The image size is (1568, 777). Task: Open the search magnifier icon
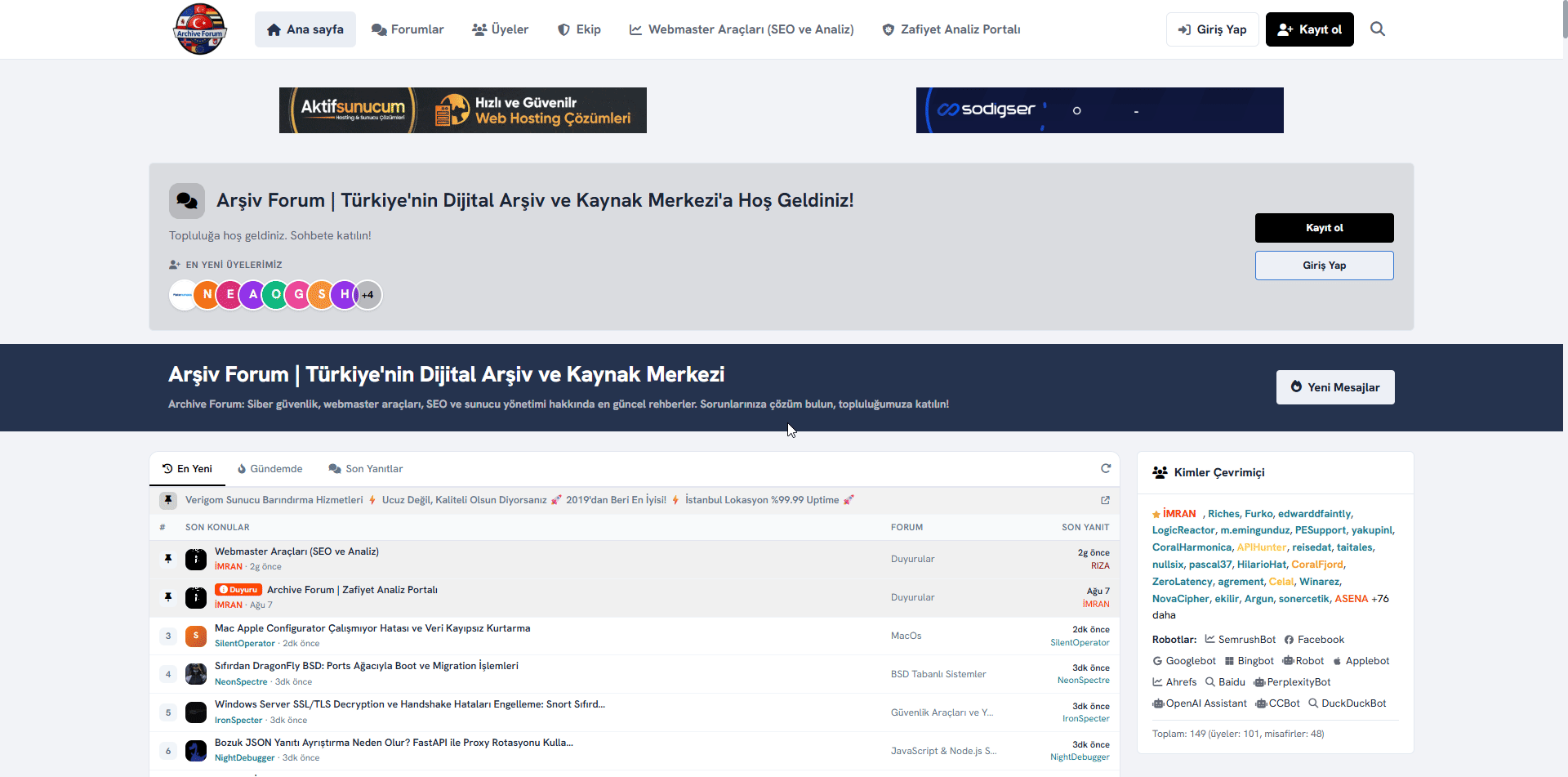[x=1377, y=29]
